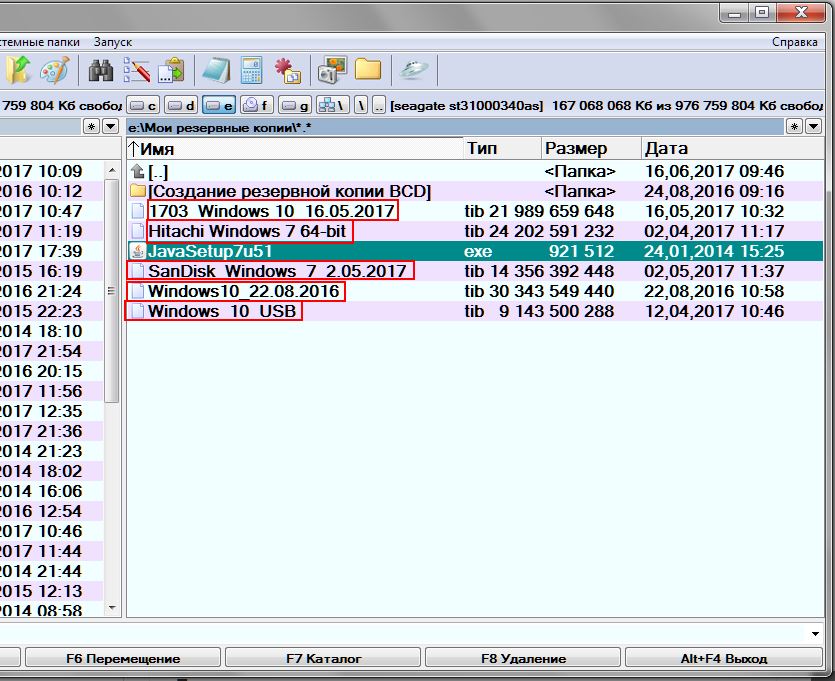Expand the command line history dropdown arrow
This screenshot has height=681, width=835.
click(x=815, y=634)
